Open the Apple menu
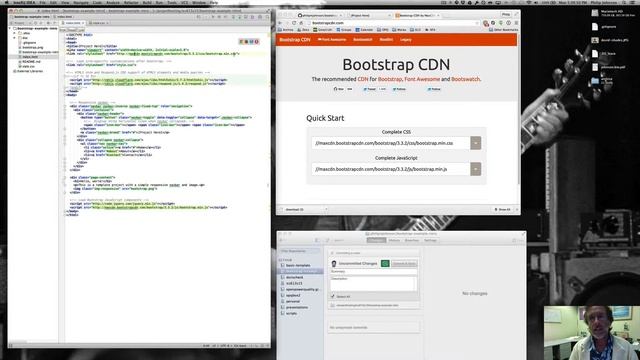640x360 pixels. 6,2
